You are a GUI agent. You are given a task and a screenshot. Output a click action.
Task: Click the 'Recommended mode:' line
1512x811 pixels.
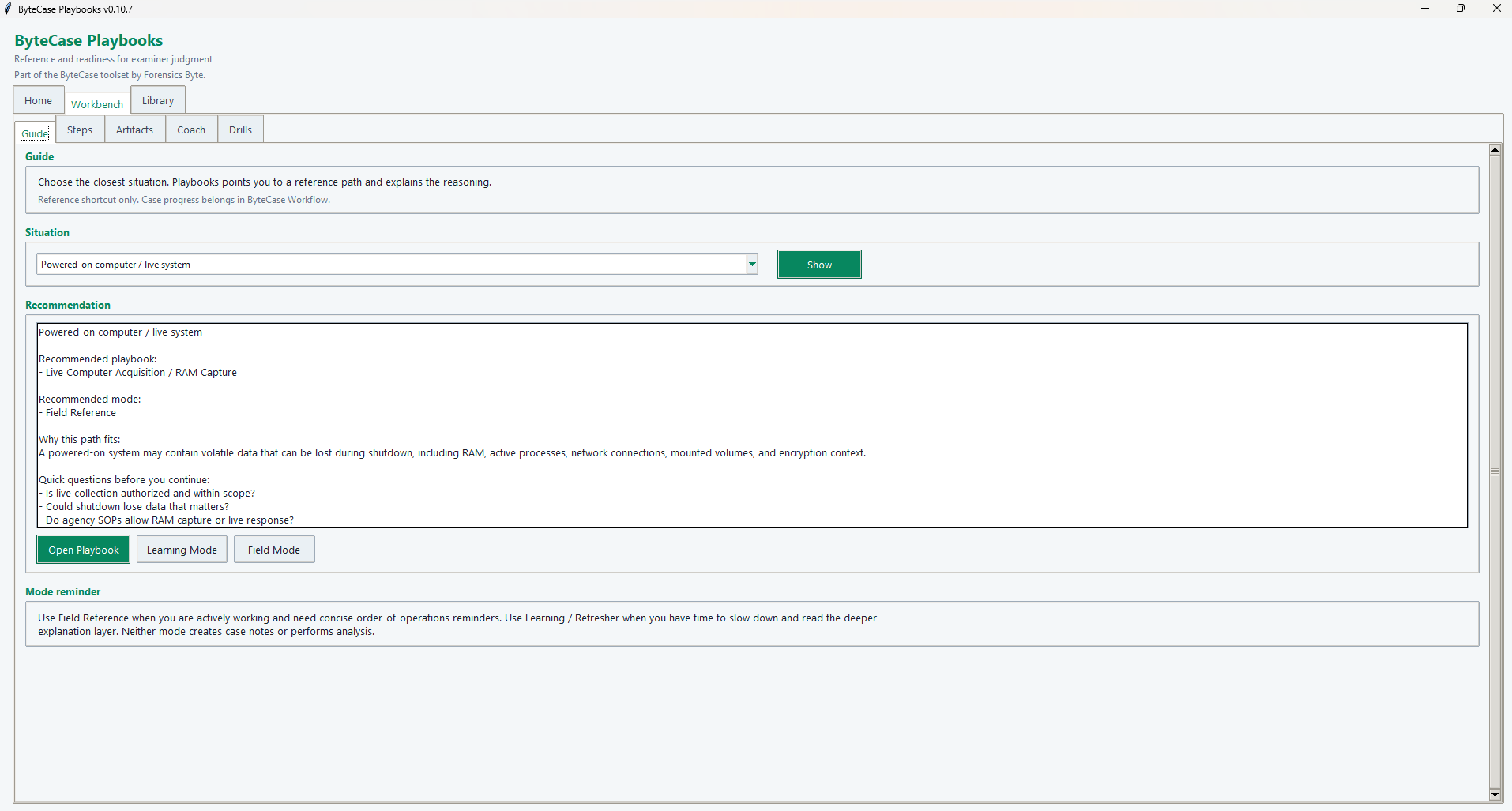click(x=90, y=400)
